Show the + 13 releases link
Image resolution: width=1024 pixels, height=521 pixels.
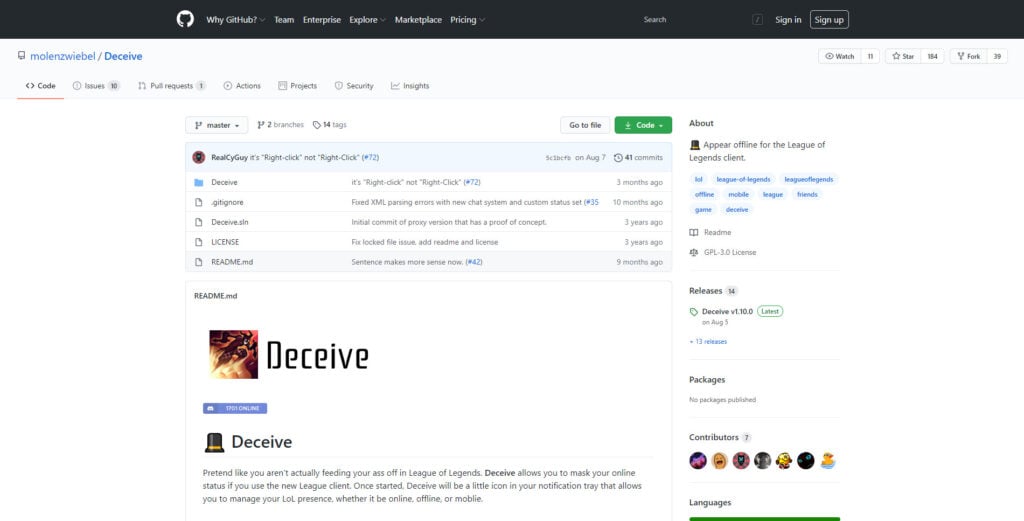[x=708, y=341]
